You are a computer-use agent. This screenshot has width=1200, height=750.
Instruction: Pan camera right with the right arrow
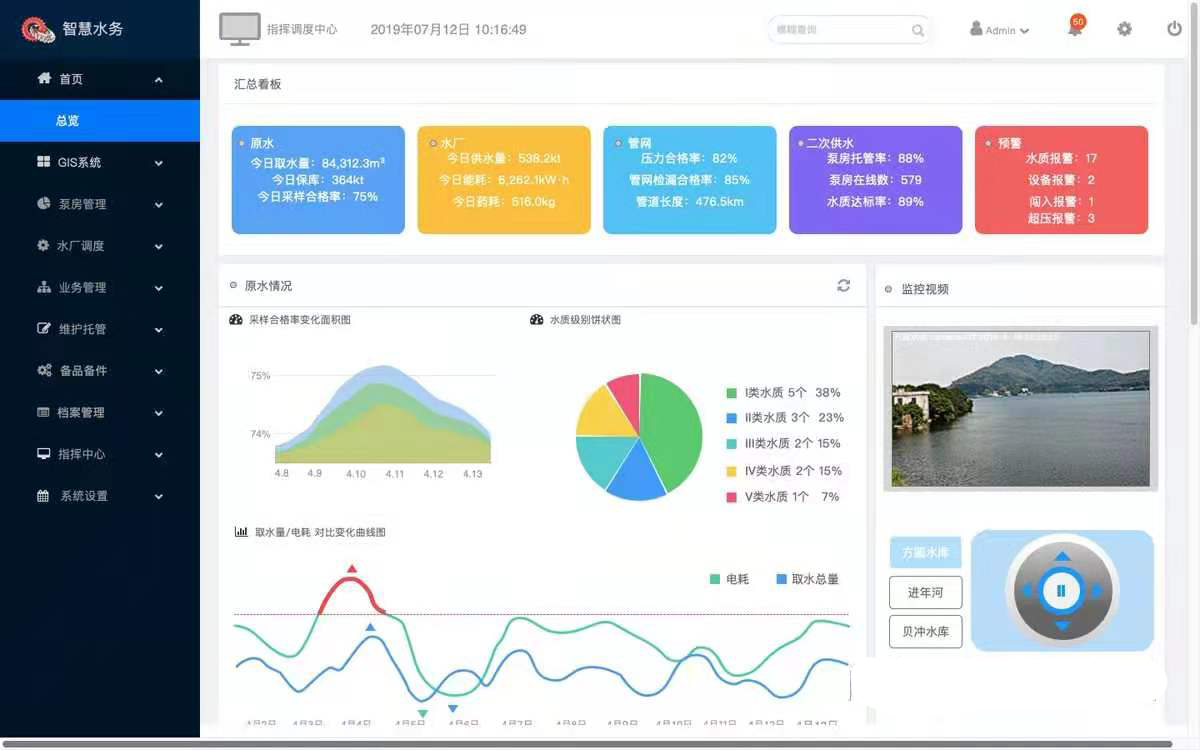point(1097,591)
